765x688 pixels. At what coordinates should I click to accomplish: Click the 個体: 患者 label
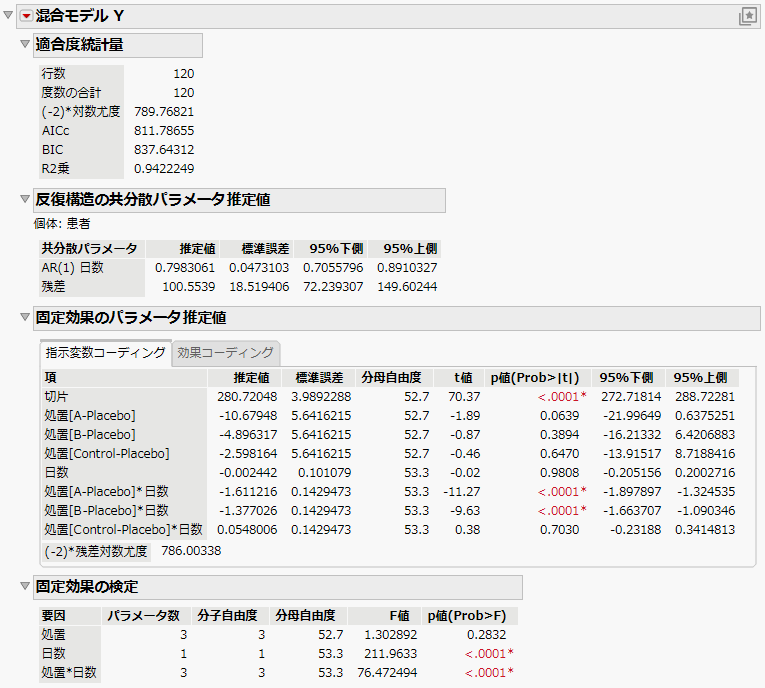click(x=62, y=224)
